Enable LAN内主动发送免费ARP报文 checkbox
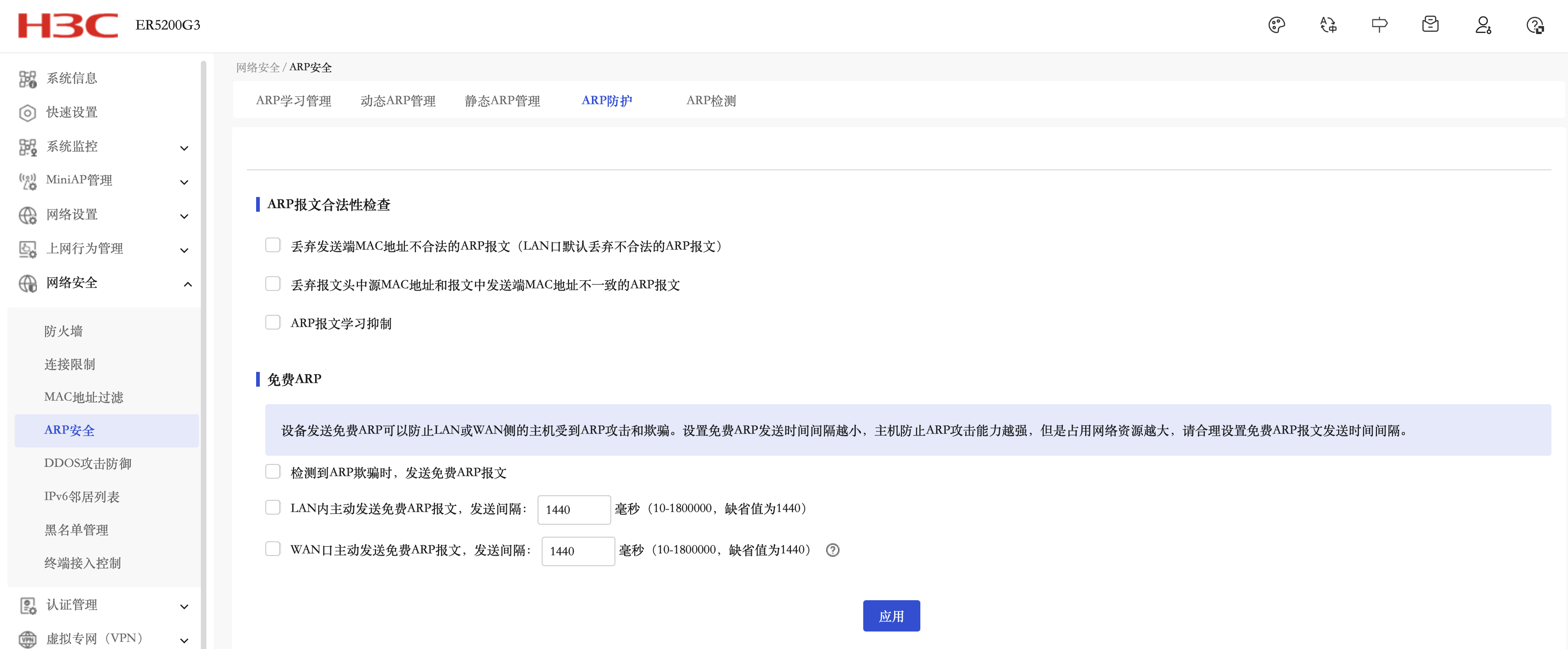The width and height of the screenshot is (1568, 649). (x=273, y=508)
